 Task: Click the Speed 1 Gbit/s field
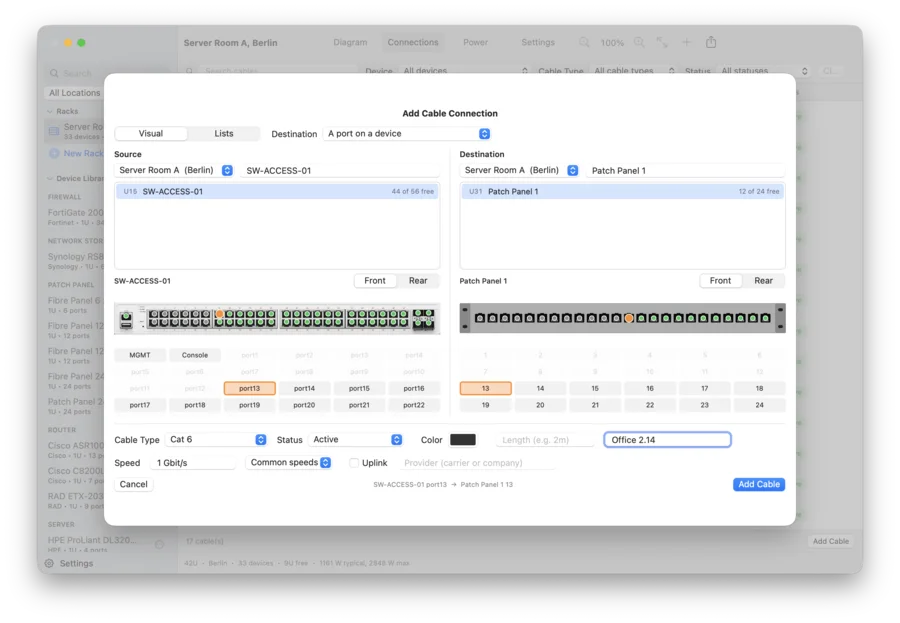click(193, 463)
